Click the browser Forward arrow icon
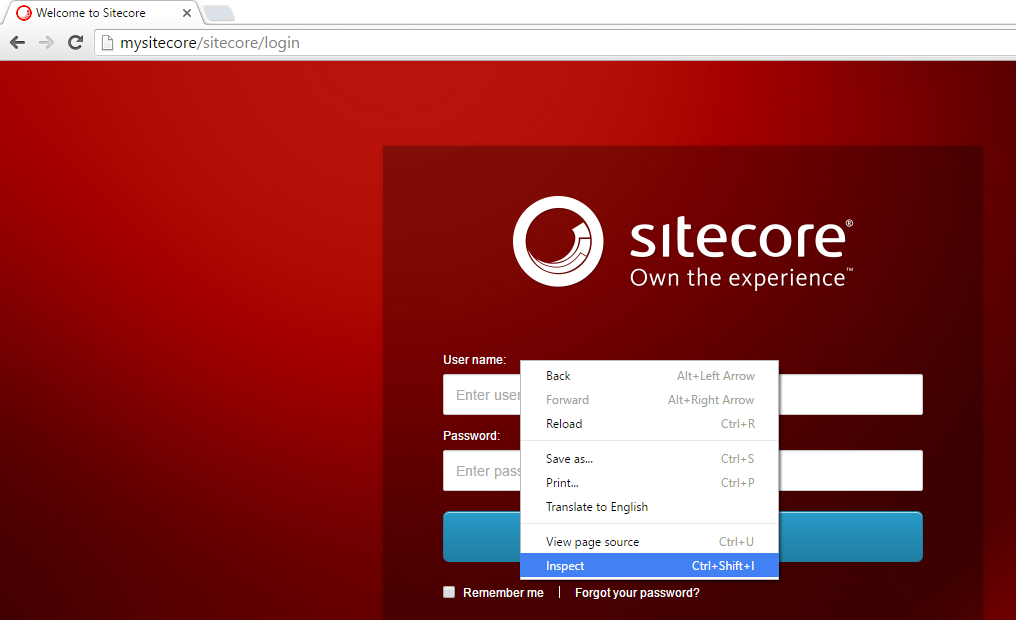Viewport: 1016px width, 620px height. (46, 43)
